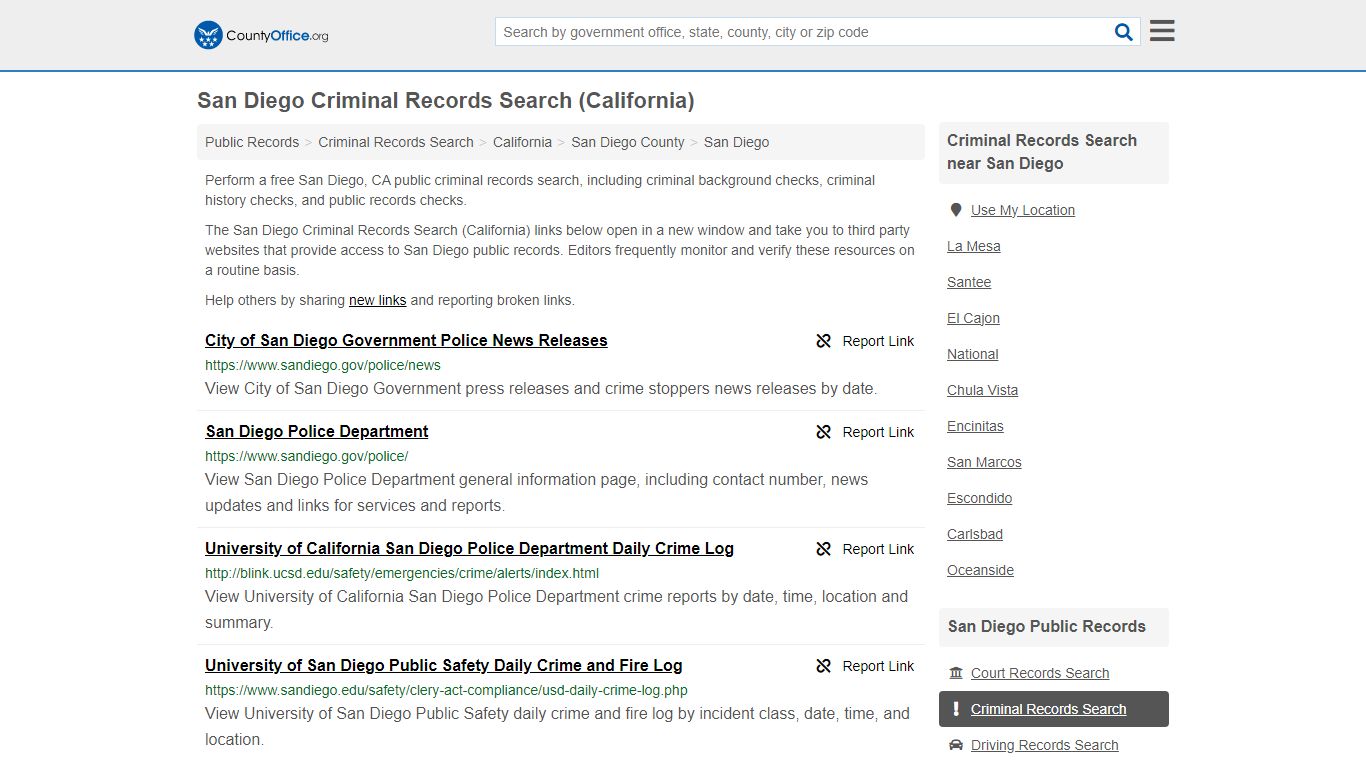Open Driving Records Search sidebar link
Viewport: 1366px width, 768px height.
[1044, 745]
